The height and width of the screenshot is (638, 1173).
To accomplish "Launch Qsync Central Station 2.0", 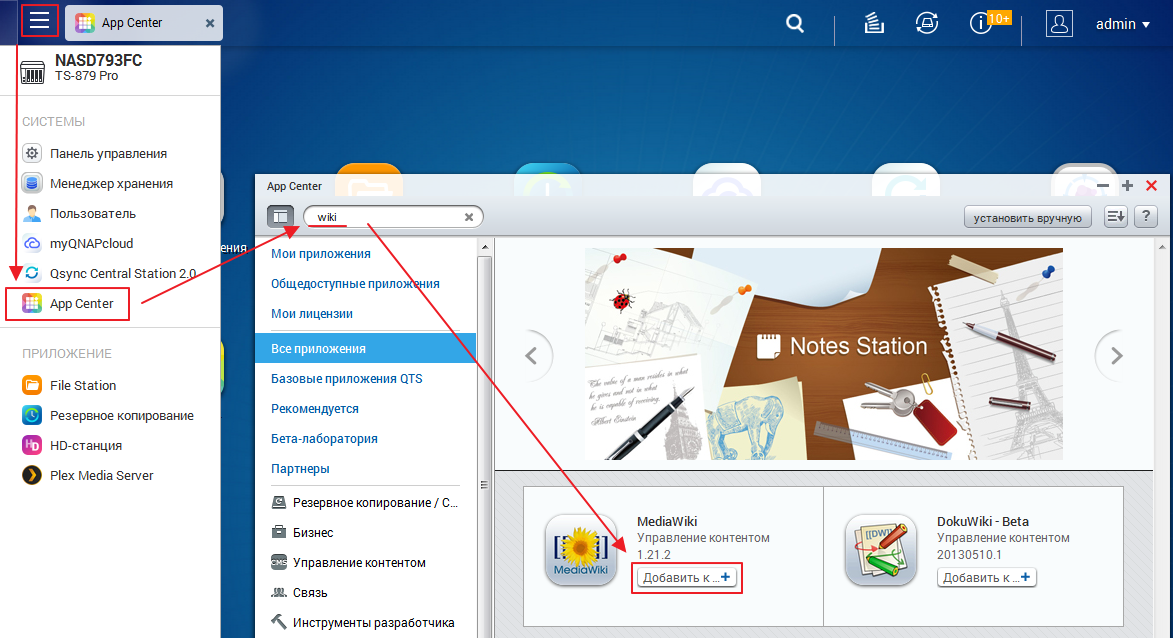I will (123, 273).
